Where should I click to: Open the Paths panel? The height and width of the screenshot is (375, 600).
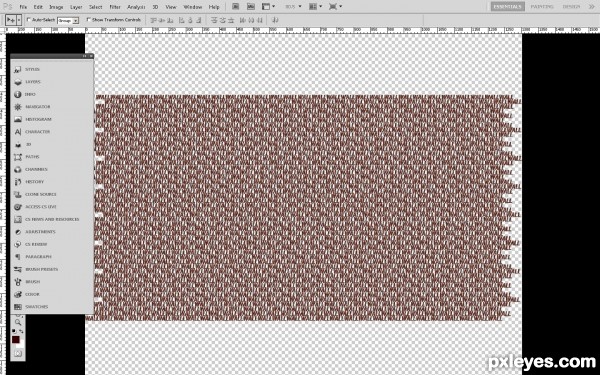tap(26, 157)
